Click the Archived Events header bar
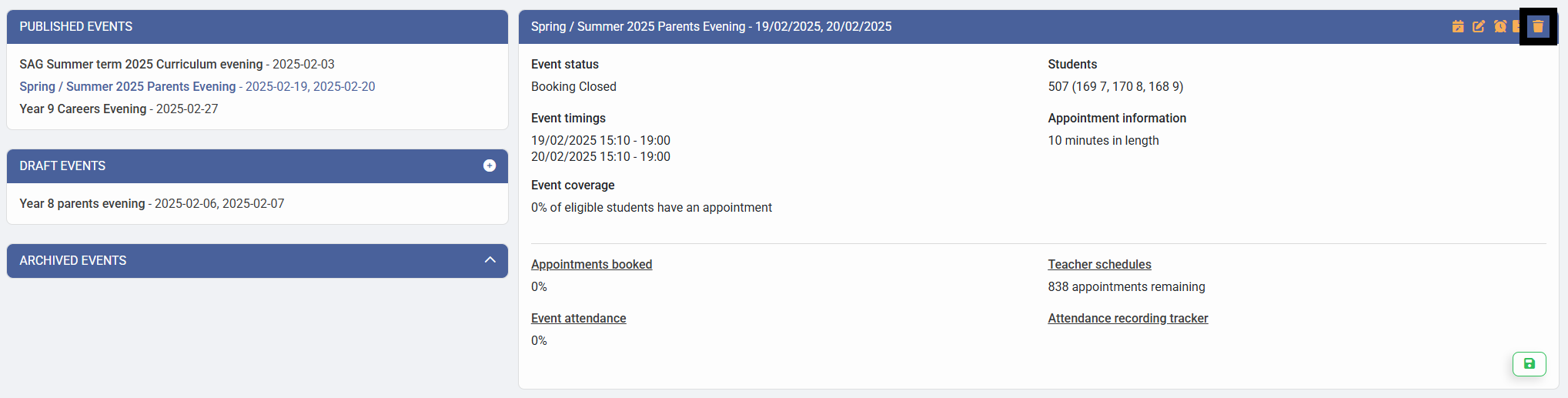 click(231, 261)
